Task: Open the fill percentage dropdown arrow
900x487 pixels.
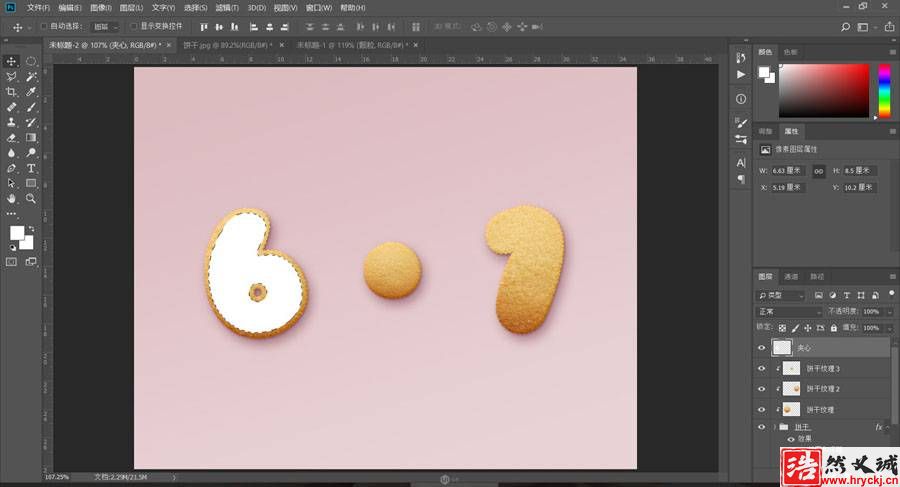Action: pos(890,328)
